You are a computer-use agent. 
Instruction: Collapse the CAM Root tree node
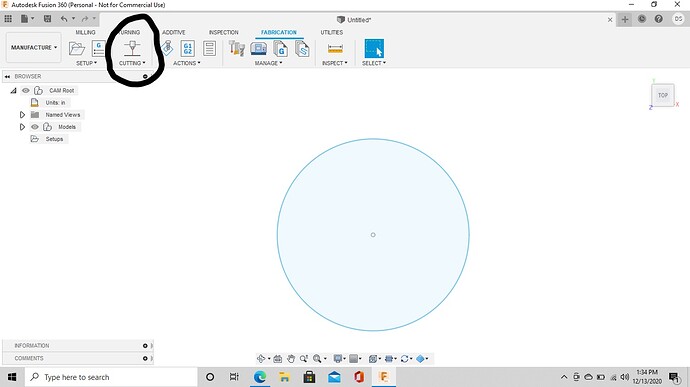click(x=14, y=90)
